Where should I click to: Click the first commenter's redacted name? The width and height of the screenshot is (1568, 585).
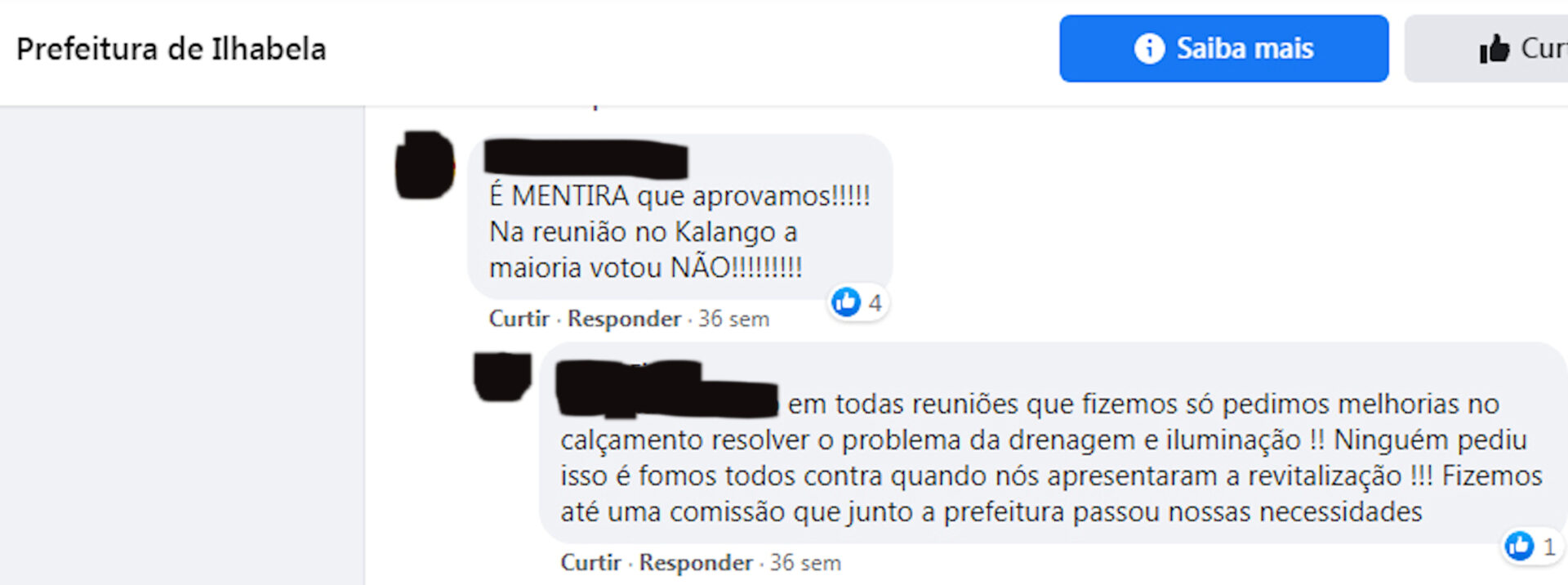pos(586,159)
